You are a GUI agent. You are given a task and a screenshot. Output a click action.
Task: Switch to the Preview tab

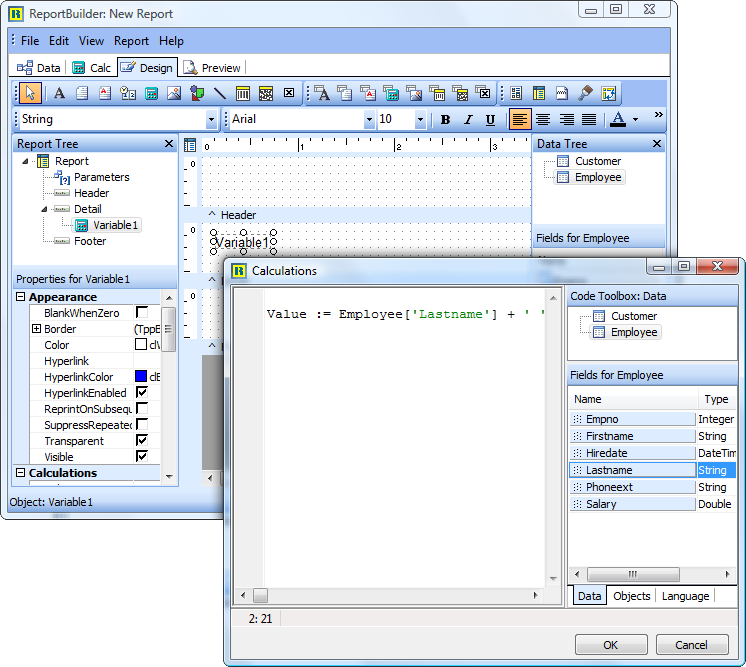[x=212, y=68]
